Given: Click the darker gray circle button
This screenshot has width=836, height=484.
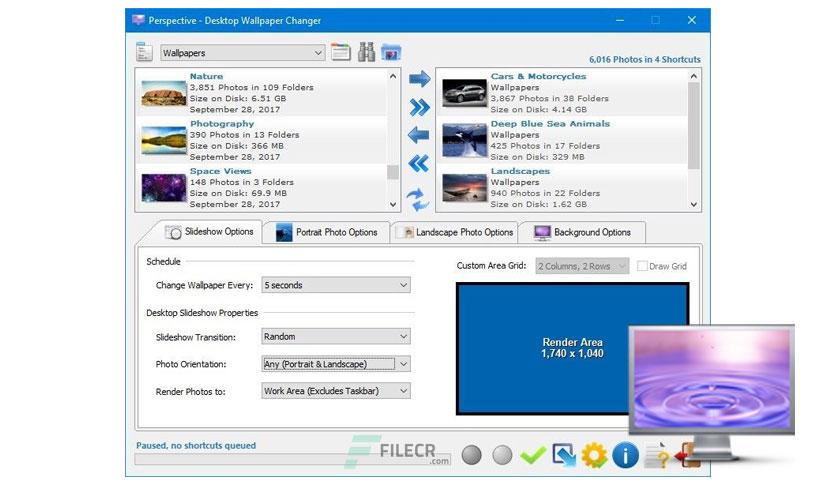Looking at the screenshot, I should click(x=471, y=455).
